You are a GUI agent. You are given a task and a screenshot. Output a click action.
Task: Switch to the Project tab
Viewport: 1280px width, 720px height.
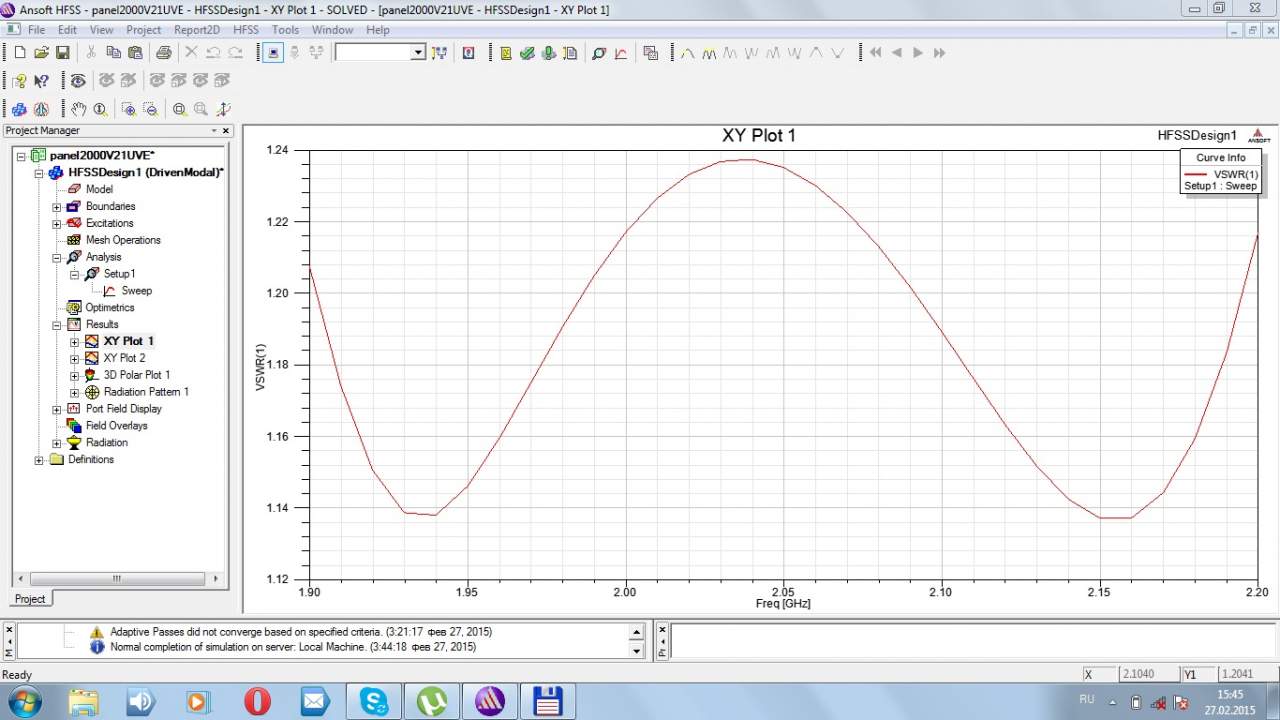pyautogui.click(x=30, y=599)
